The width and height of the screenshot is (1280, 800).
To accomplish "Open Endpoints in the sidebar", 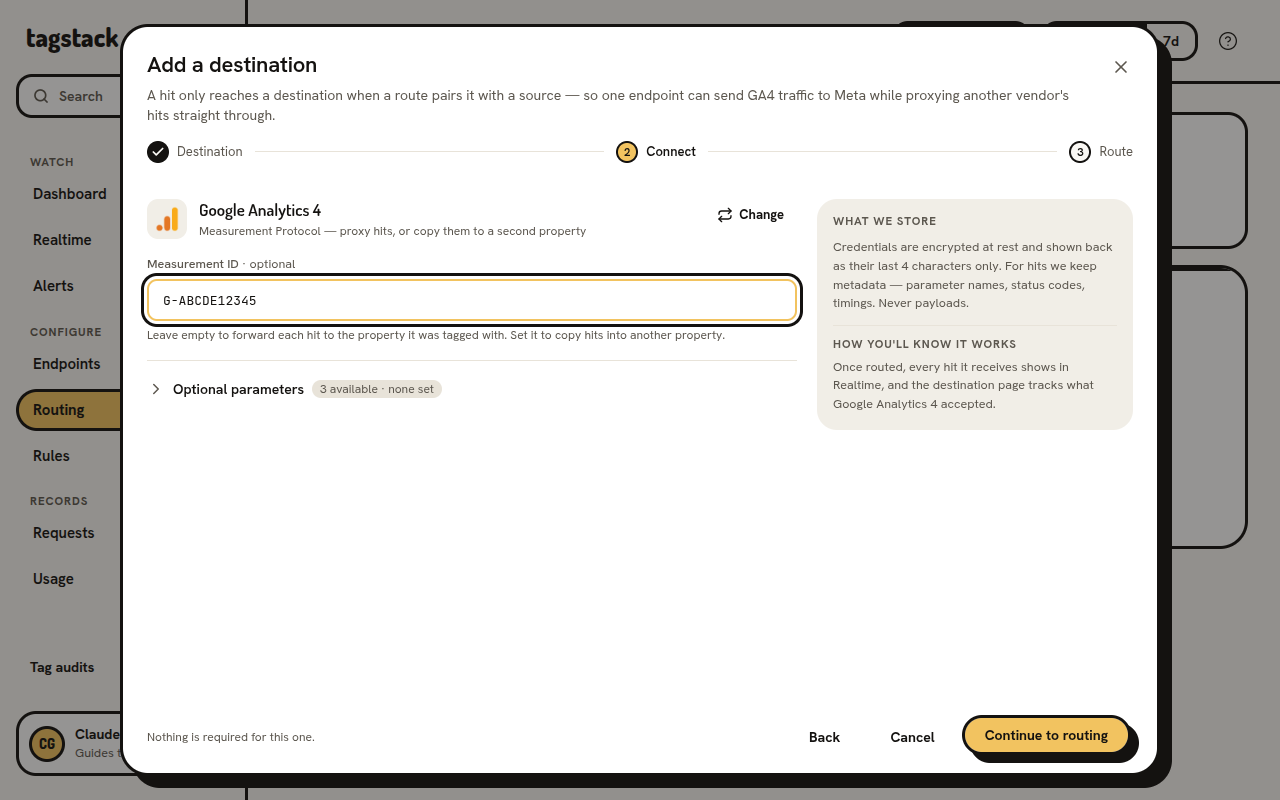I will click(x=67, y=364).
